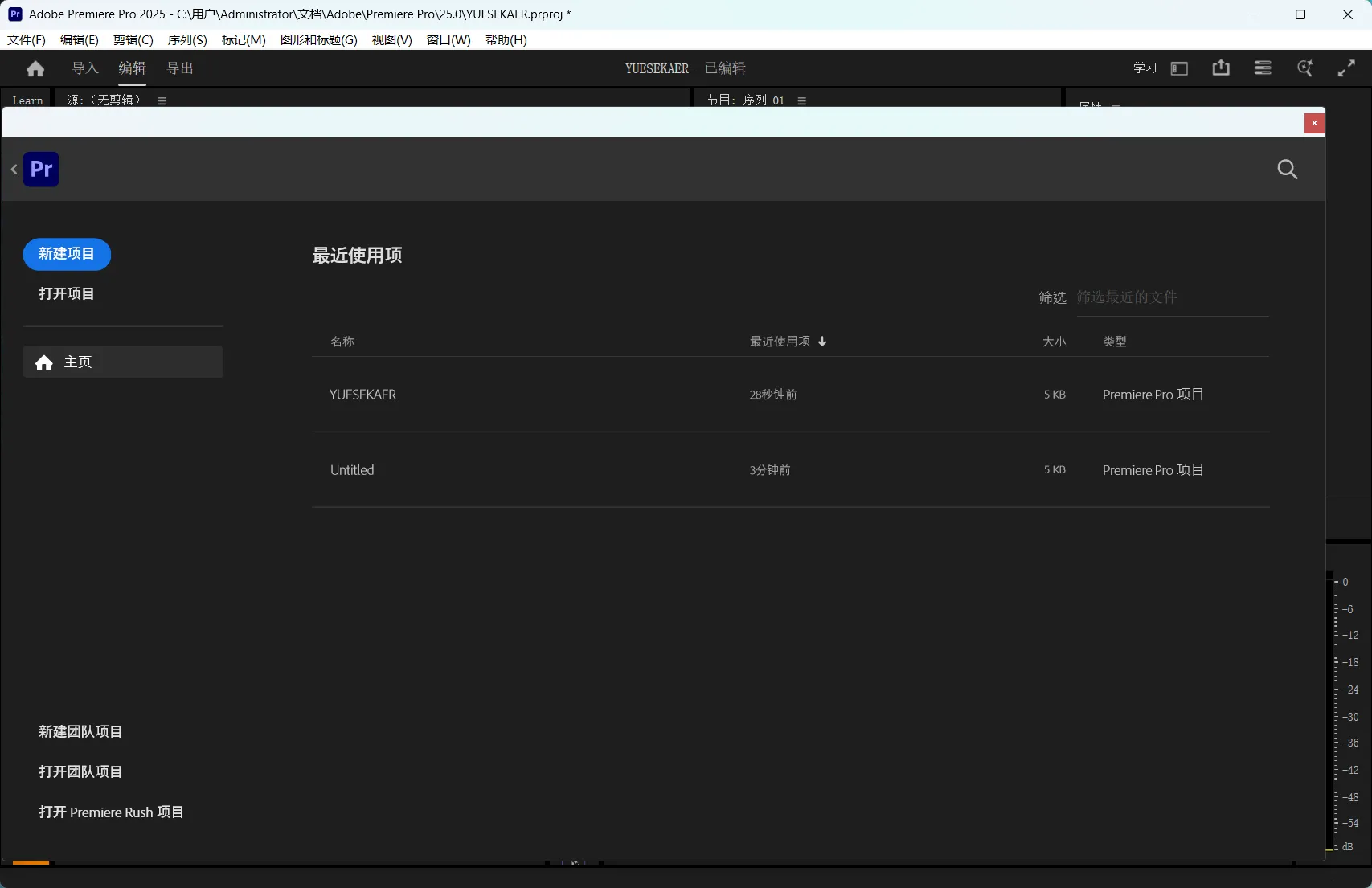Select 主页 in the sidebar

pyautogui.click(x=123, y=362)
